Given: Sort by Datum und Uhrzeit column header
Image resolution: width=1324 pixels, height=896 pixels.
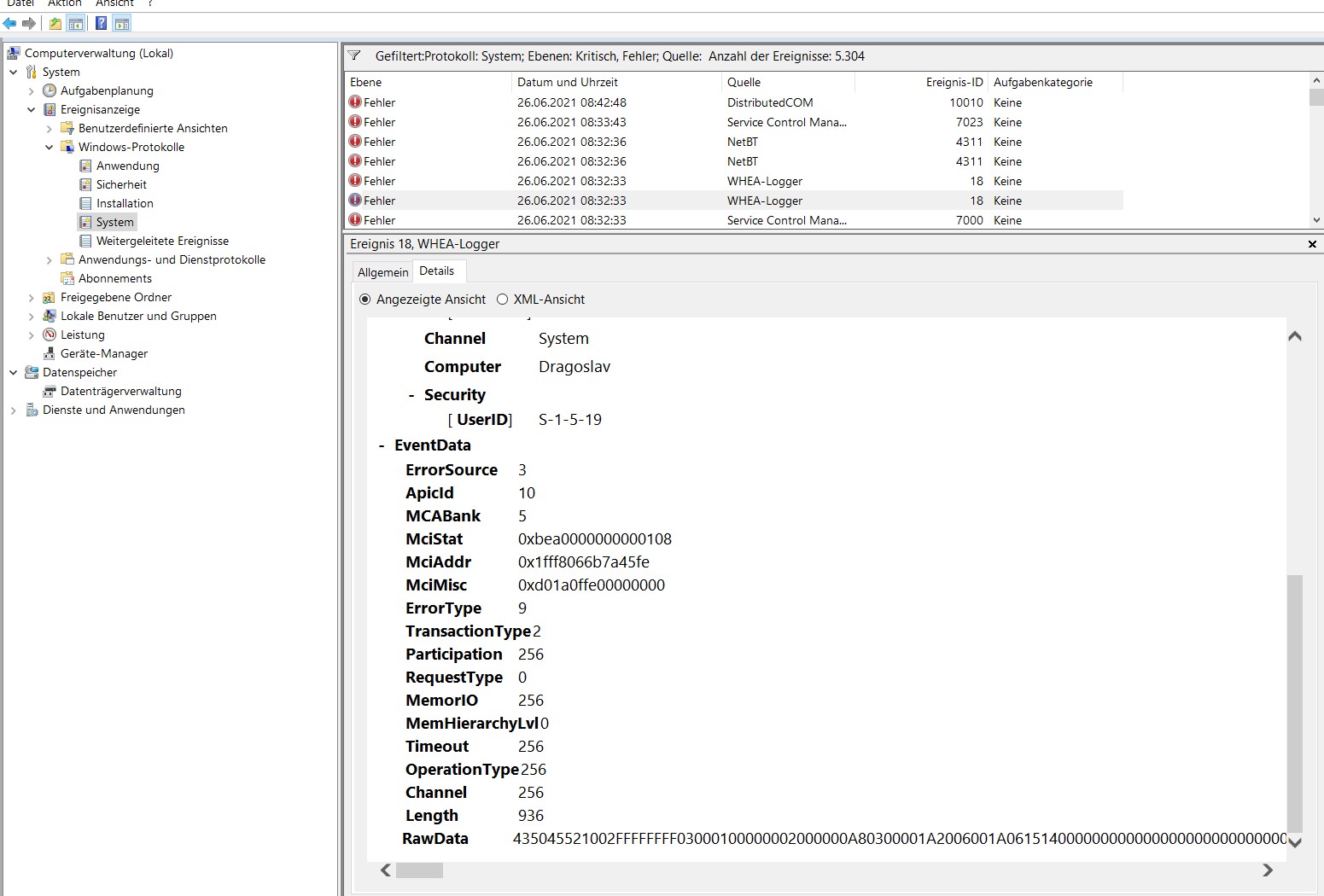Looking at the screenshot, I should click(x=616, y=82).
